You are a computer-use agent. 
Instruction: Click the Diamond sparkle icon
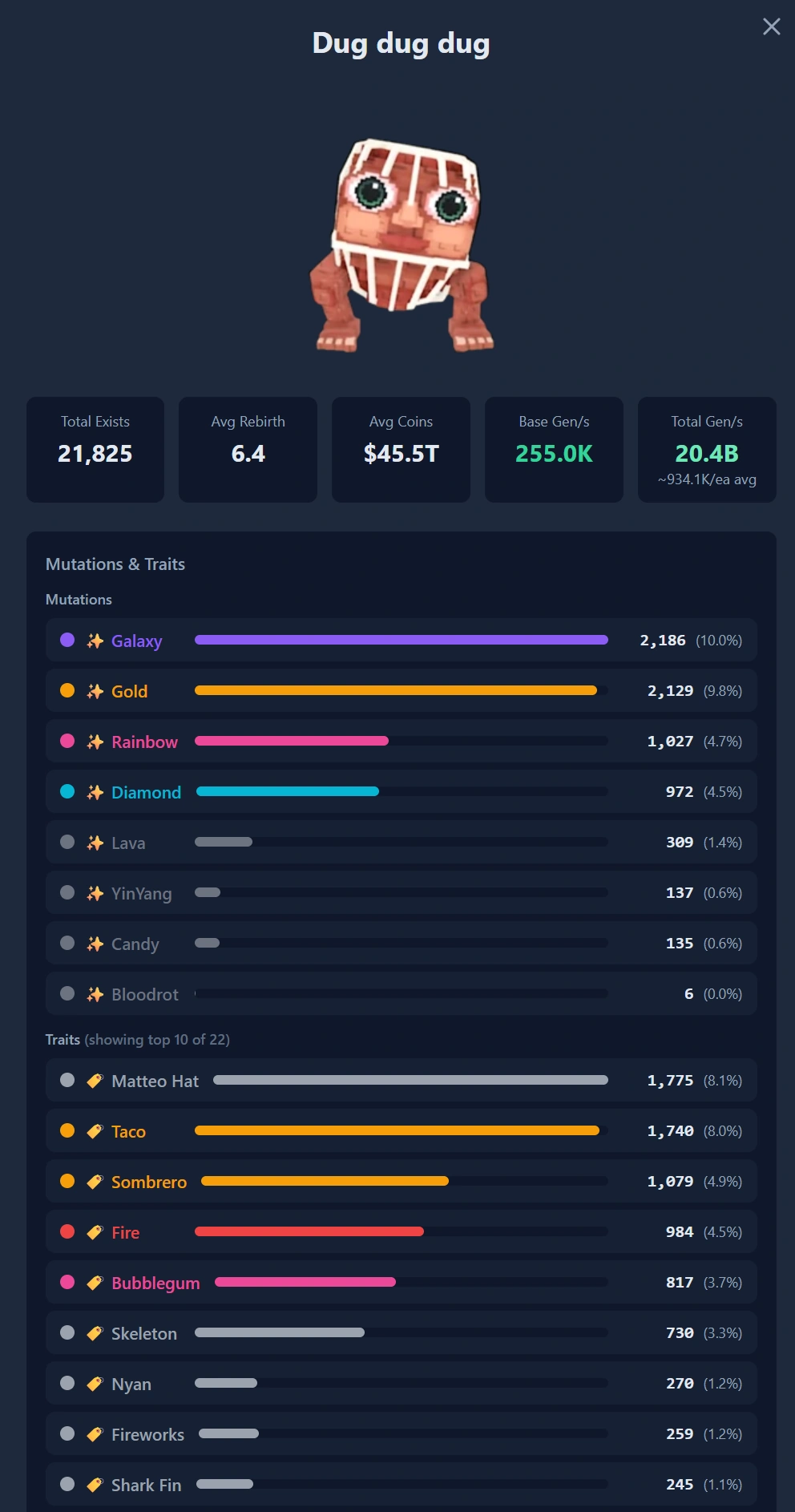[95, 792]
